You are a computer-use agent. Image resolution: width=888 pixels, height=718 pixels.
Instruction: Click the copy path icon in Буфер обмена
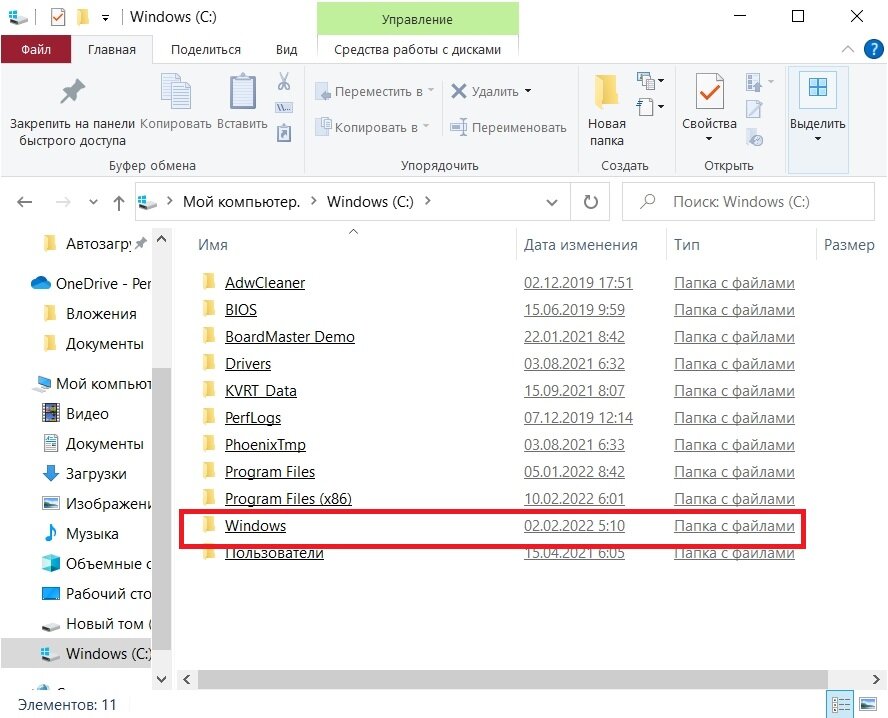click(x=284, y=107)
